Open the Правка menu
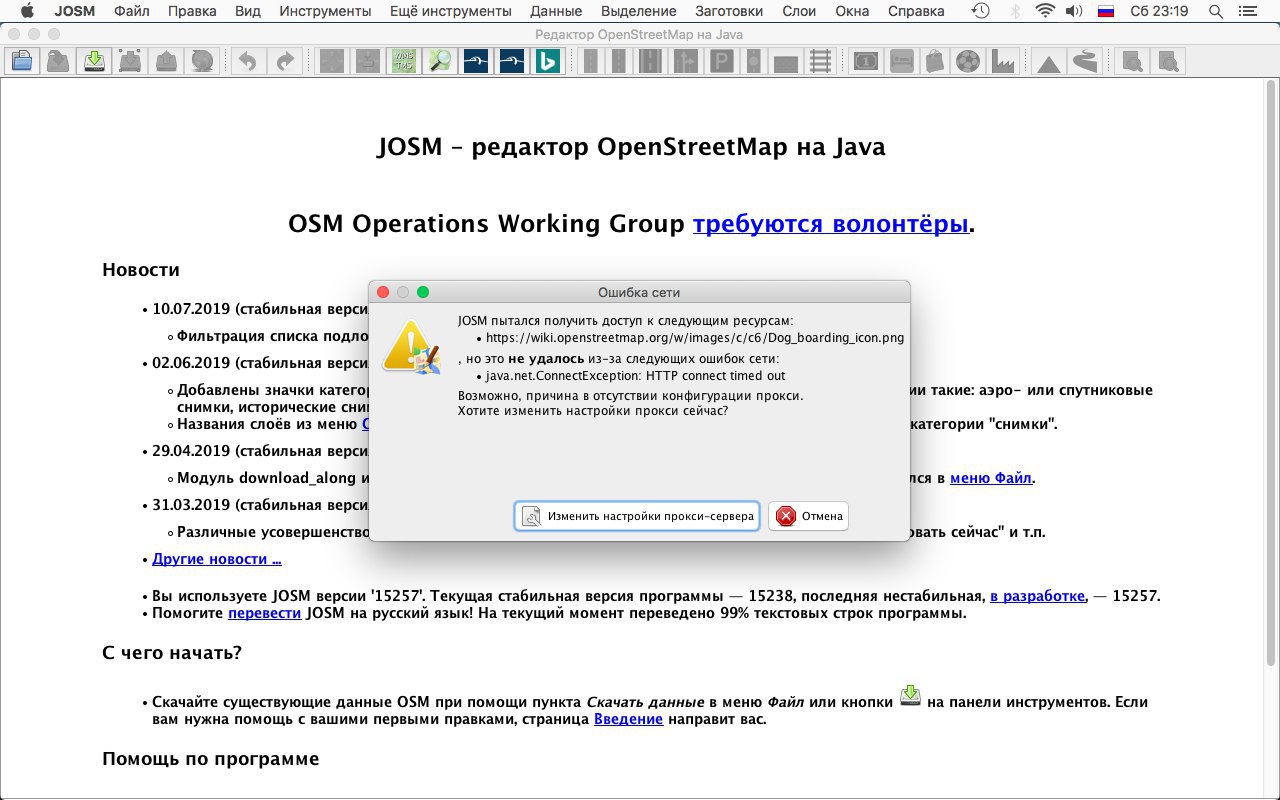This screenshot has height=800, width=1280. tap(192, 11)
